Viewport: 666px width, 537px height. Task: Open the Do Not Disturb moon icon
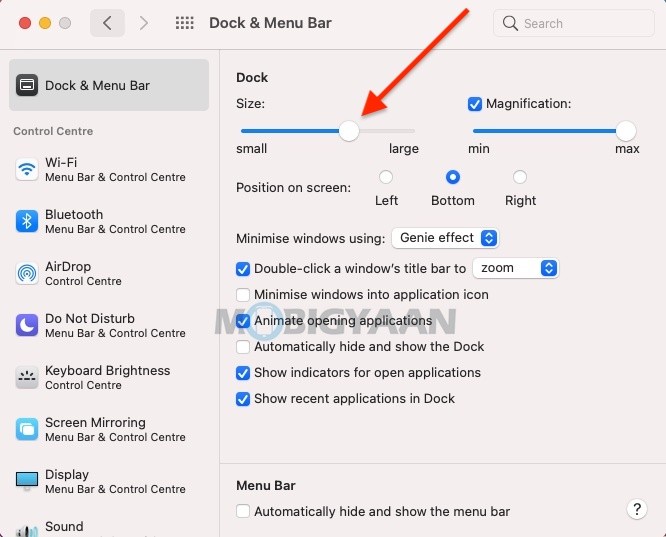tap(27, 325)
